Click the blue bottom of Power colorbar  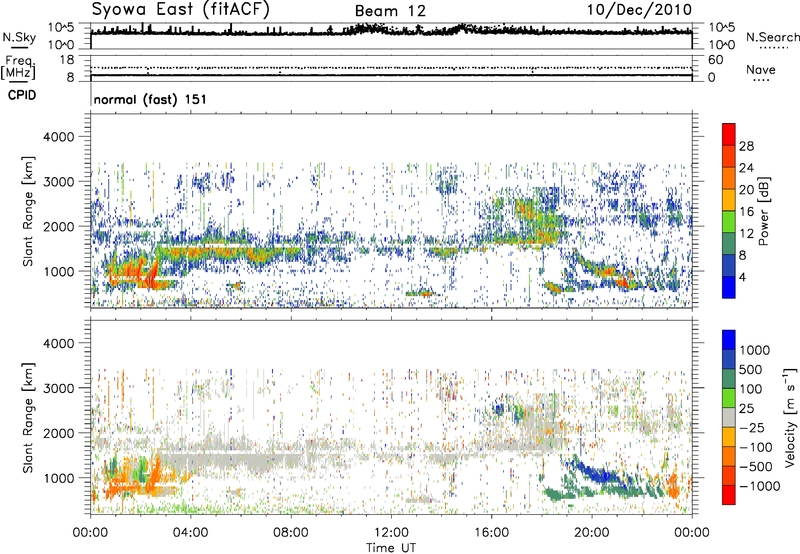[x=729, y=287]
